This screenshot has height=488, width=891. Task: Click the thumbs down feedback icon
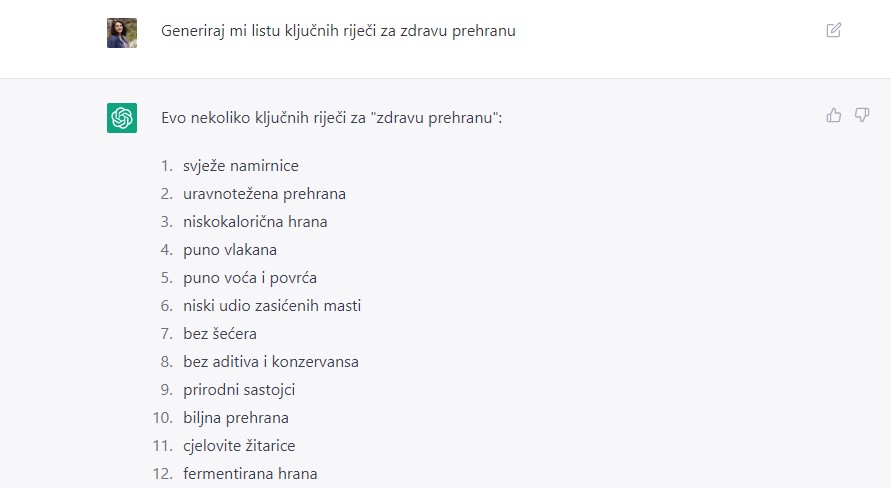click(862, 115)
